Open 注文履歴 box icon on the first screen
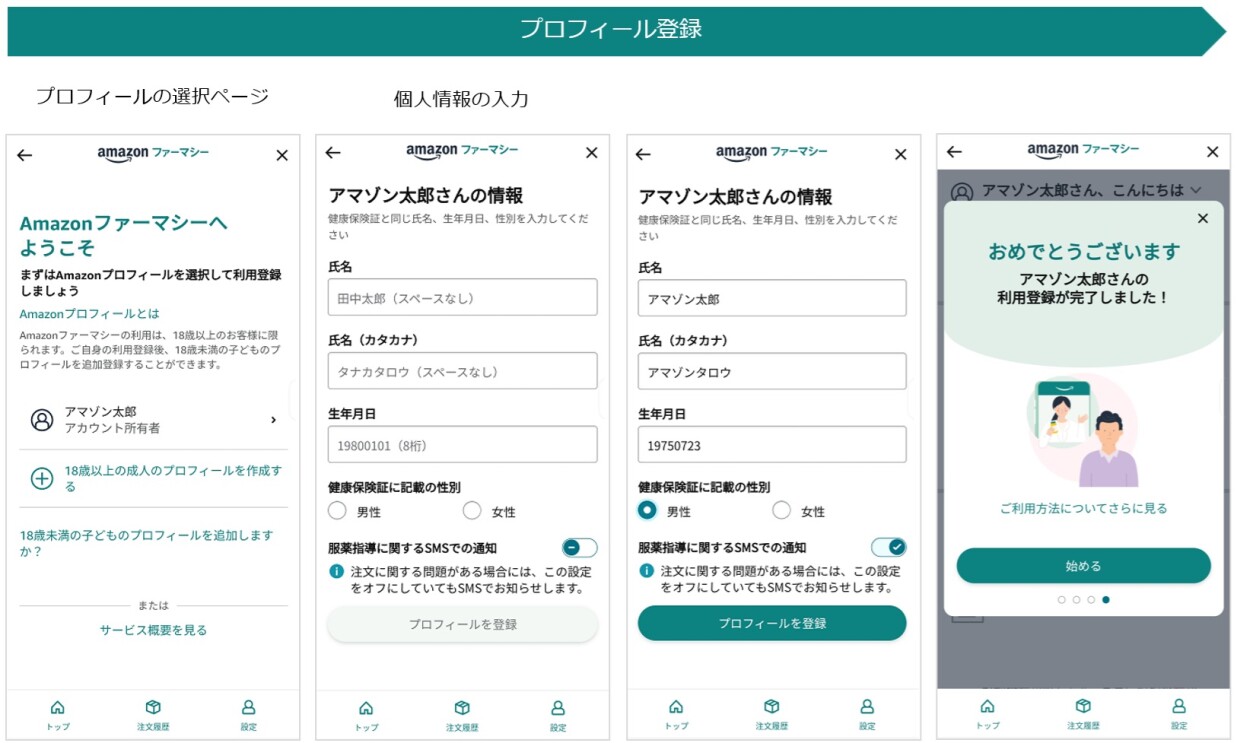 click(153, 708)
